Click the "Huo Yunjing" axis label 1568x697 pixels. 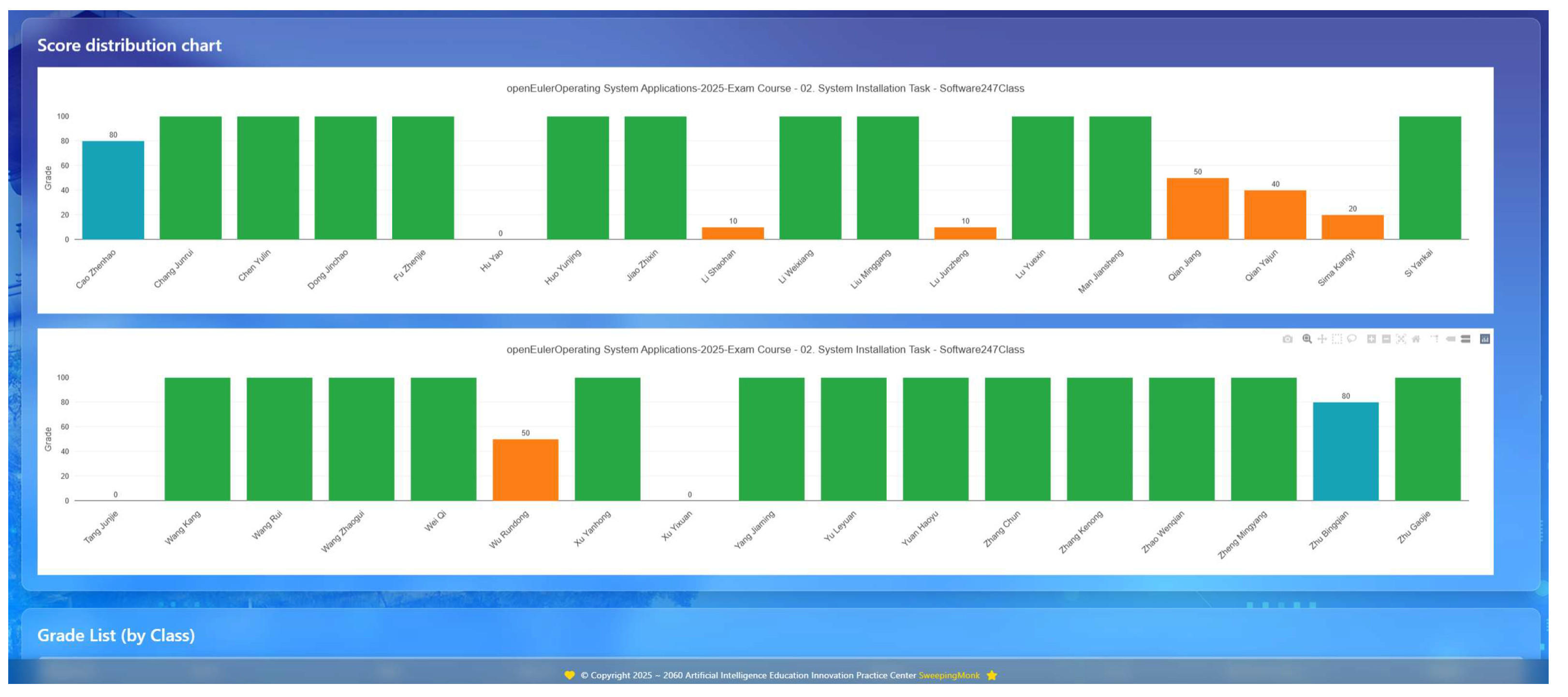point(563,267)
